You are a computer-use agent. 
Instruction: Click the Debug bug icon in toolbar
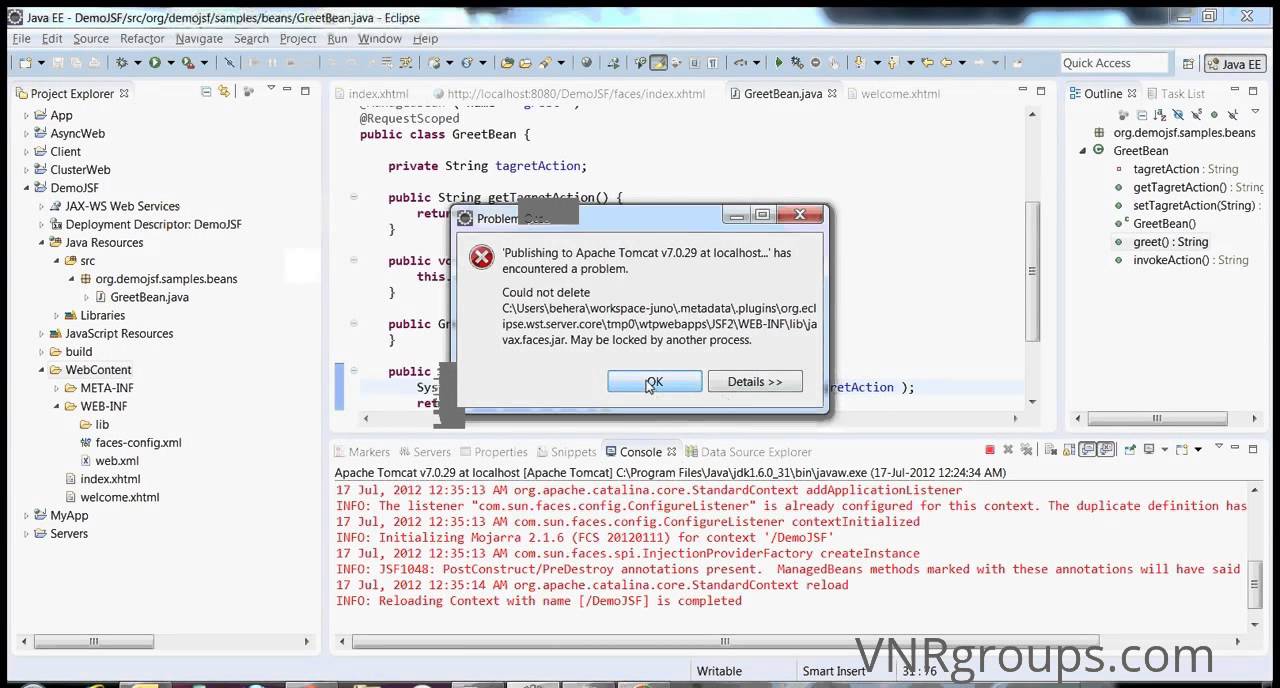[121, 62]
